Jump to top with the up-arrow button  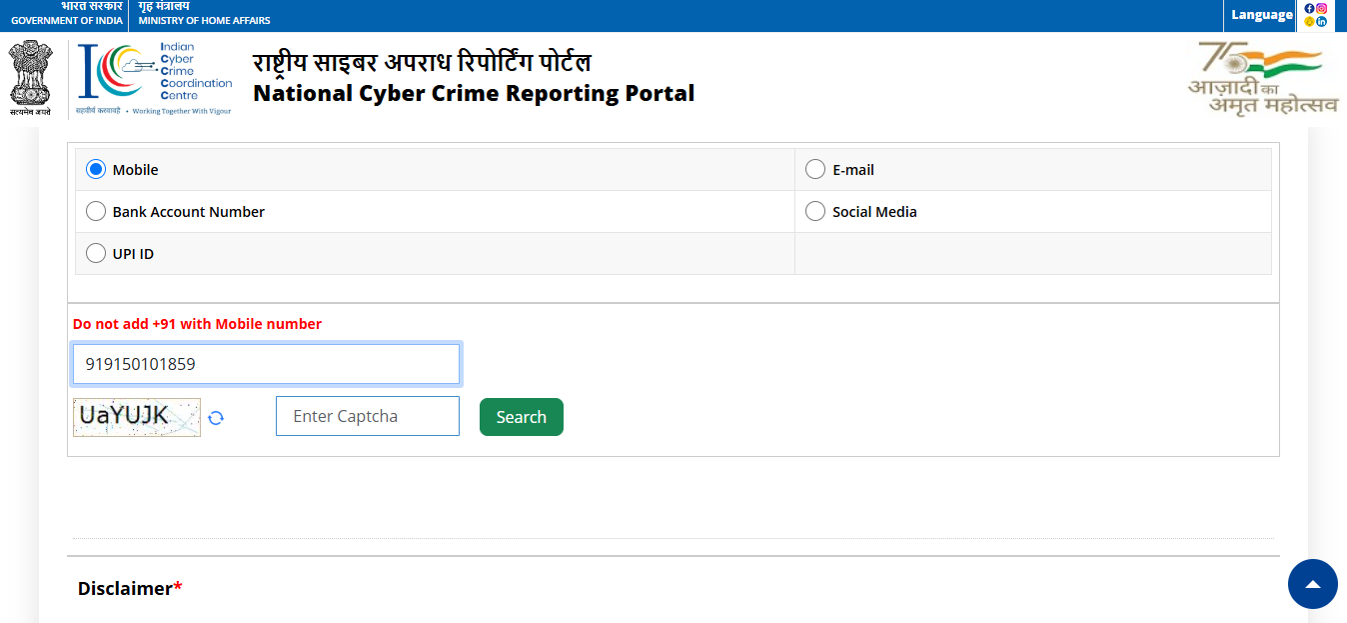[1313, 584]
